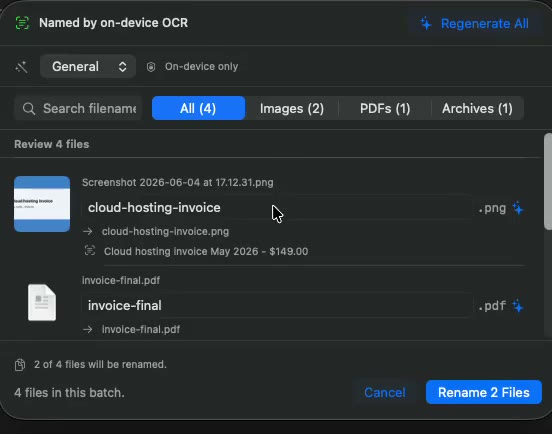Viewport: 552px width, 434px height.
Task: Click the .pdf extension label
Action: click(492, 306)
